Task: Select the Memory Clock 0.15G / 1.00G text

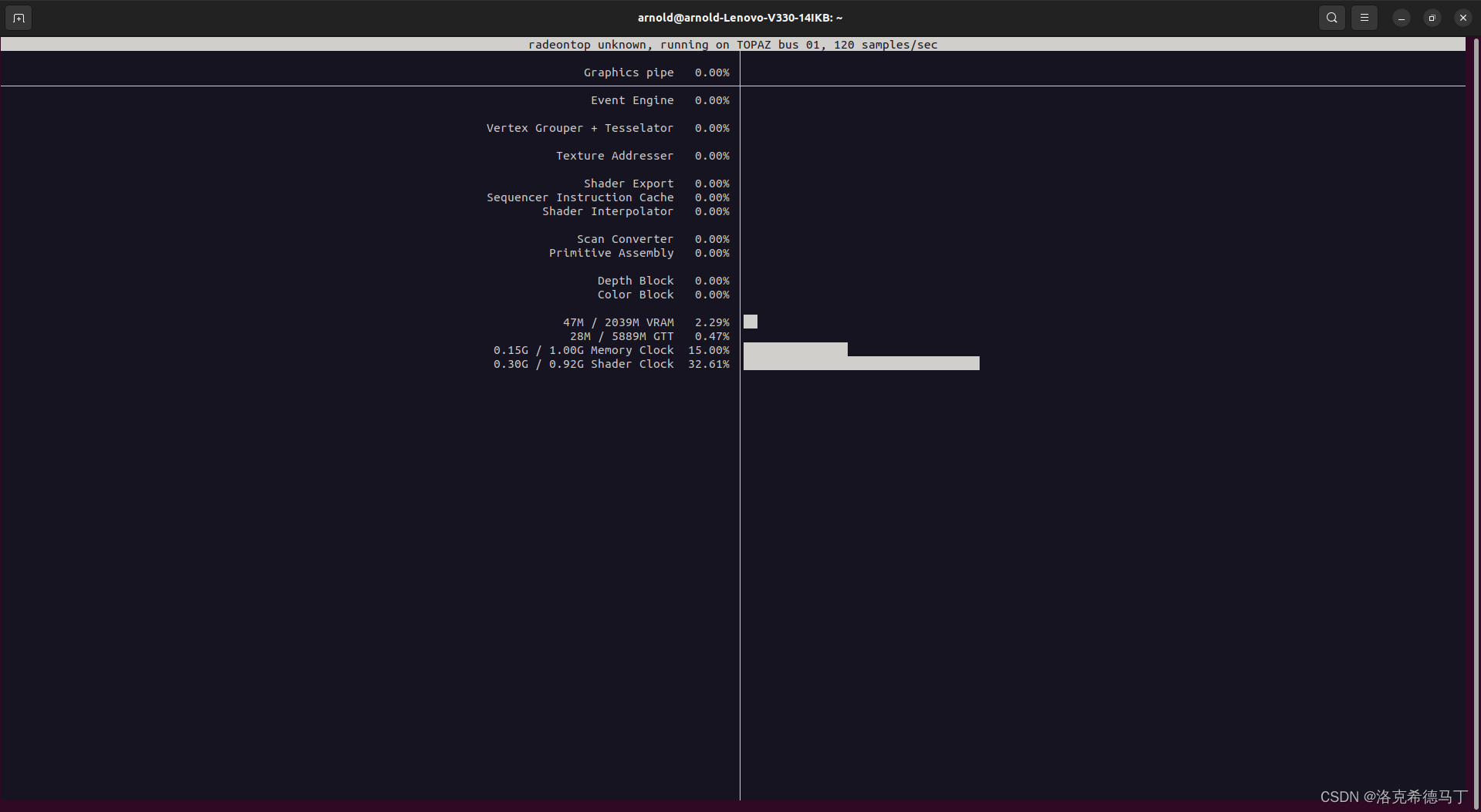Action: click(584, 350)
